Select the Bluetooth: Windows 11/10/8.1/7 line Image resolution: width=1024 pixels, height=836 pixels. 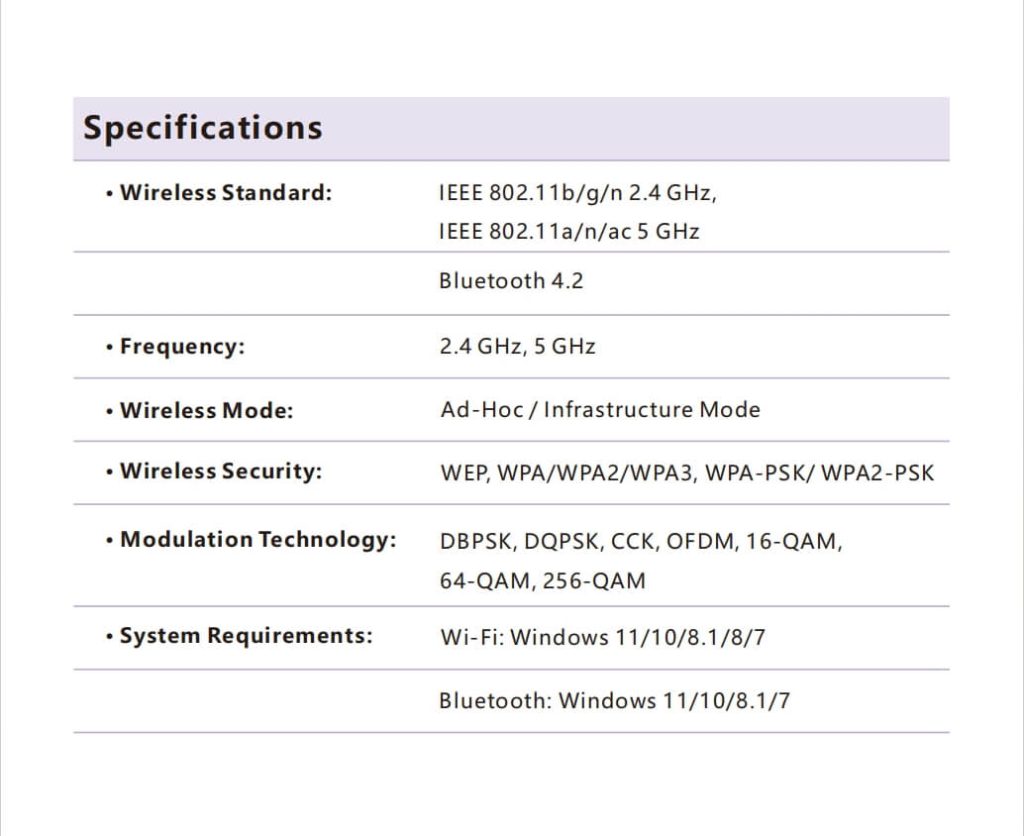click(614, 701)
